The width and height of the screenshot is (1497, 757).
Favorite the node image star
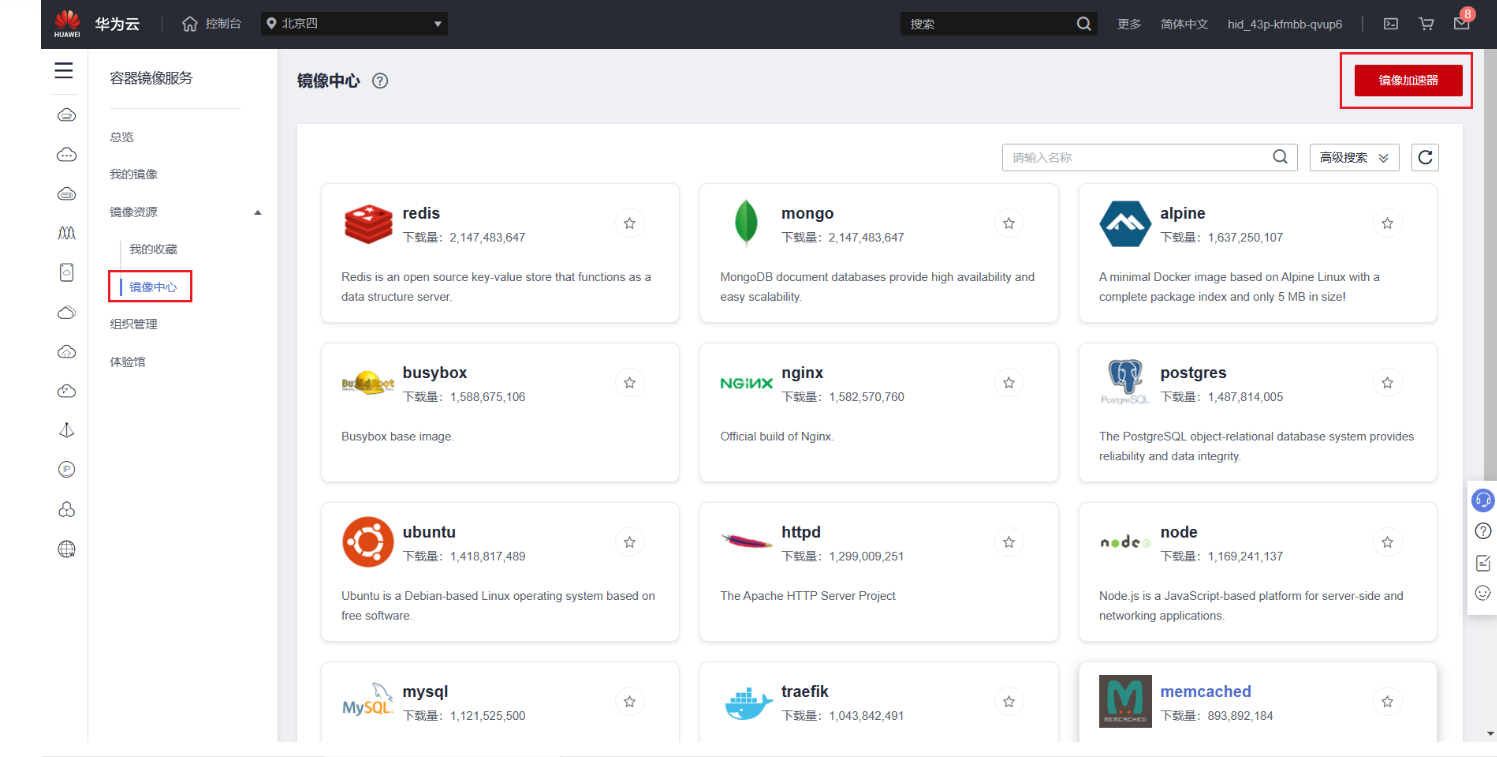pyautogui.click(x=1387, y=542)
